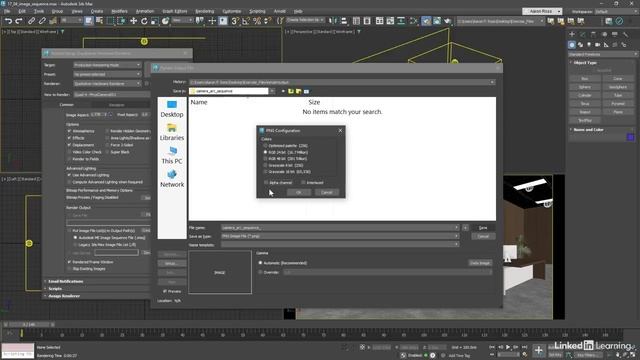This screenshot has height=360, width=640.
Task: Open the Save as type dropdown
Action: pyautogui.click(x=456, y=236)
